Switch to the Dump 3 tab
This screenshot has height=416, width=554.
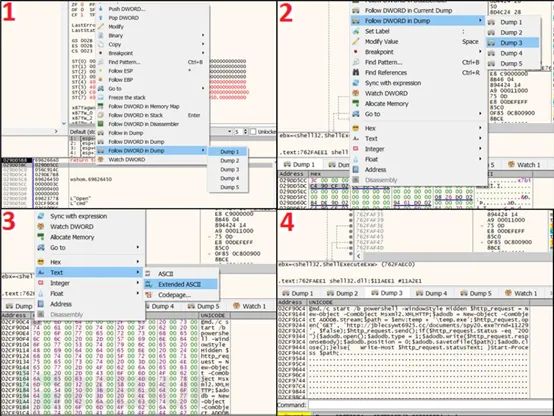click(x=387, y=293)
